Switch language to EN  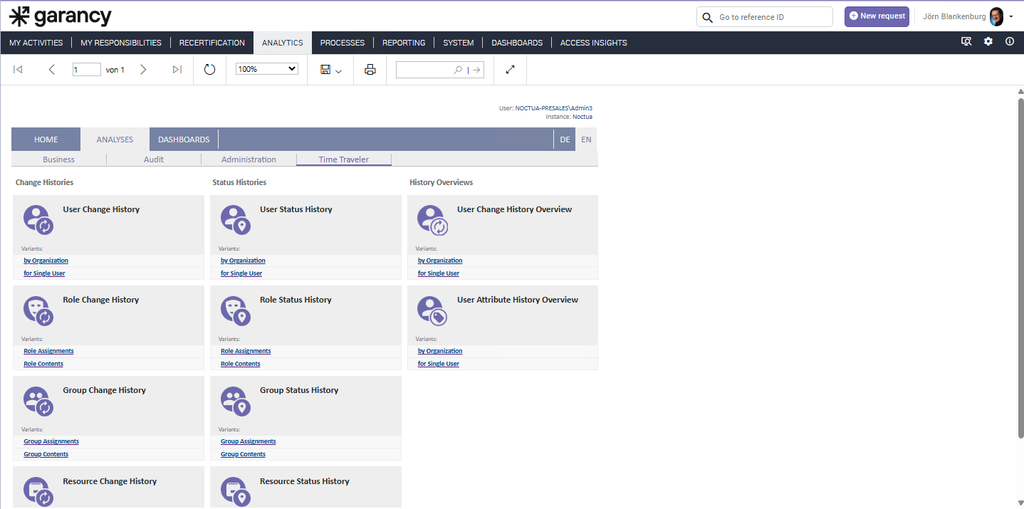586,139
